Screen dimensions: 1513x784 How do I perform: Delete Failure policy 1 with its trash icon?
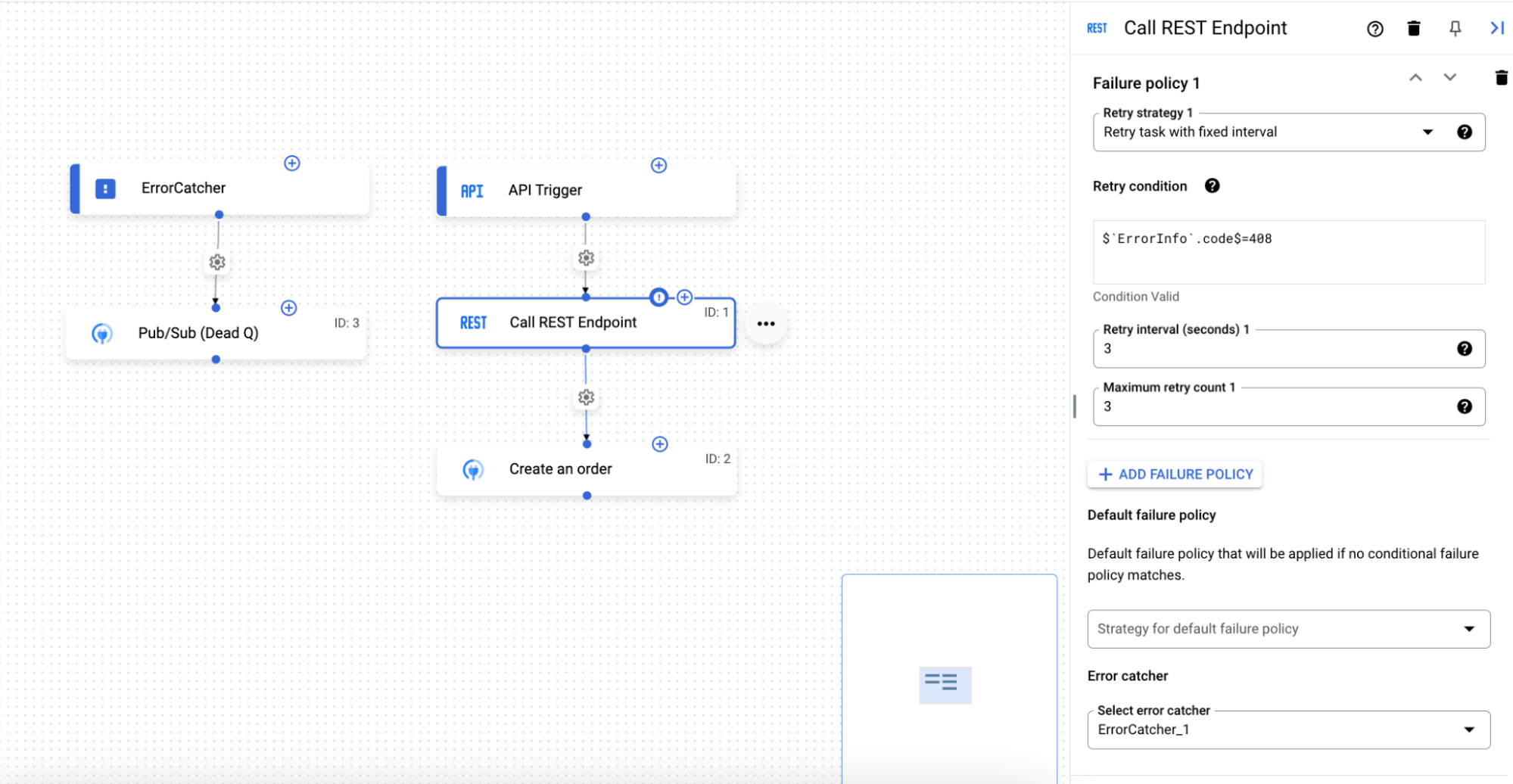[x=1501, y=76]
